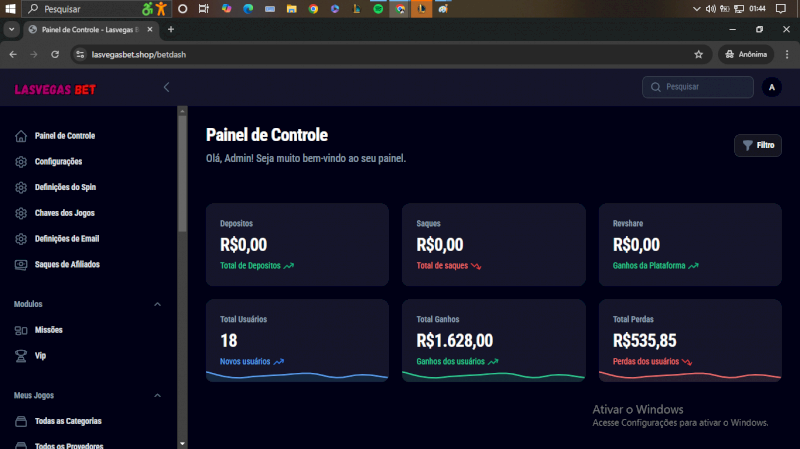The image size is (800, 449).
Task: Click the address bar URL
Action: (x=139, y=55)
